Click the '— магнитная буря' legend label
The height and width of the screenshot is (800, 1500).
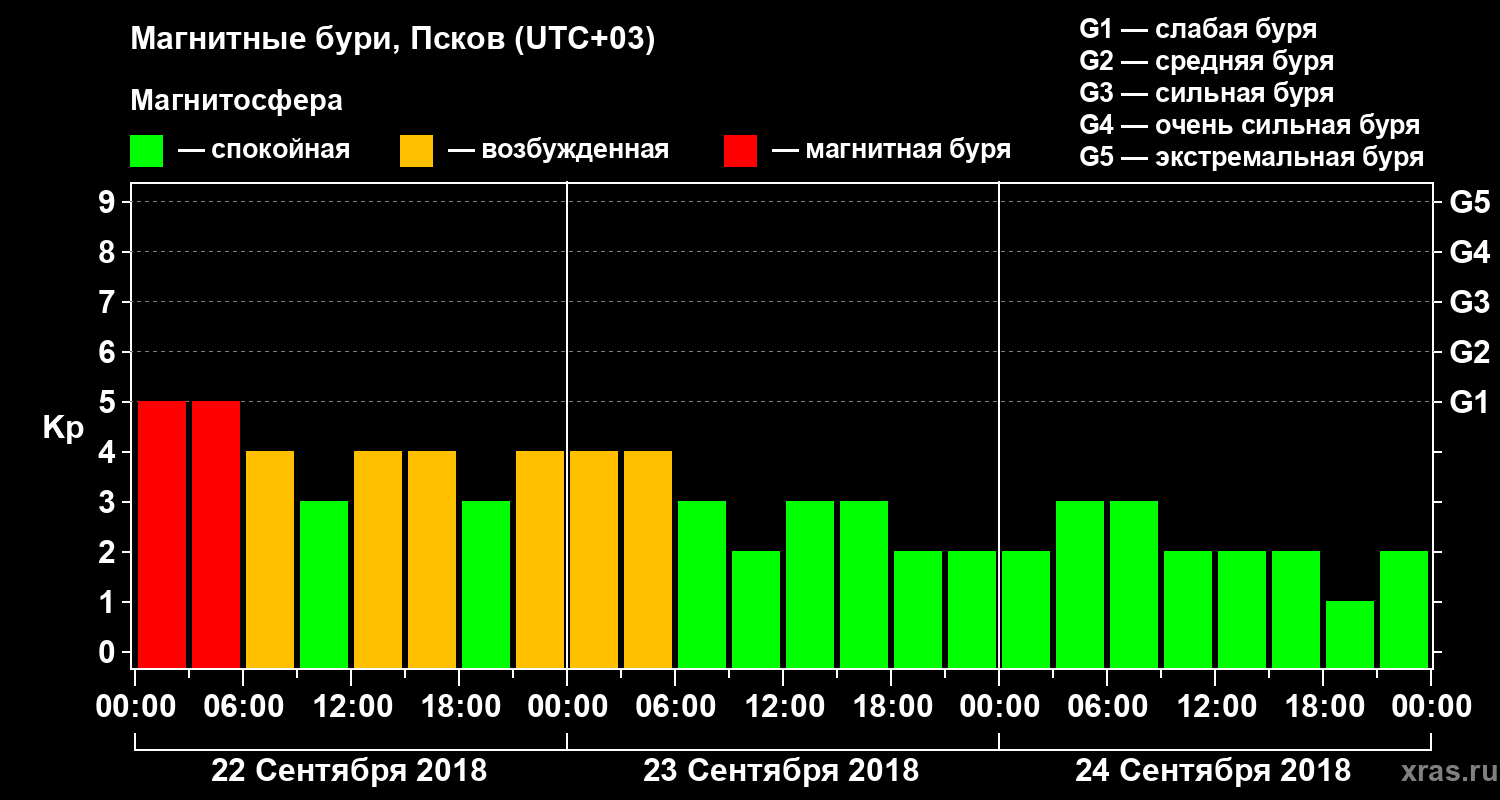pyautogui.click(x=891, y=150)
